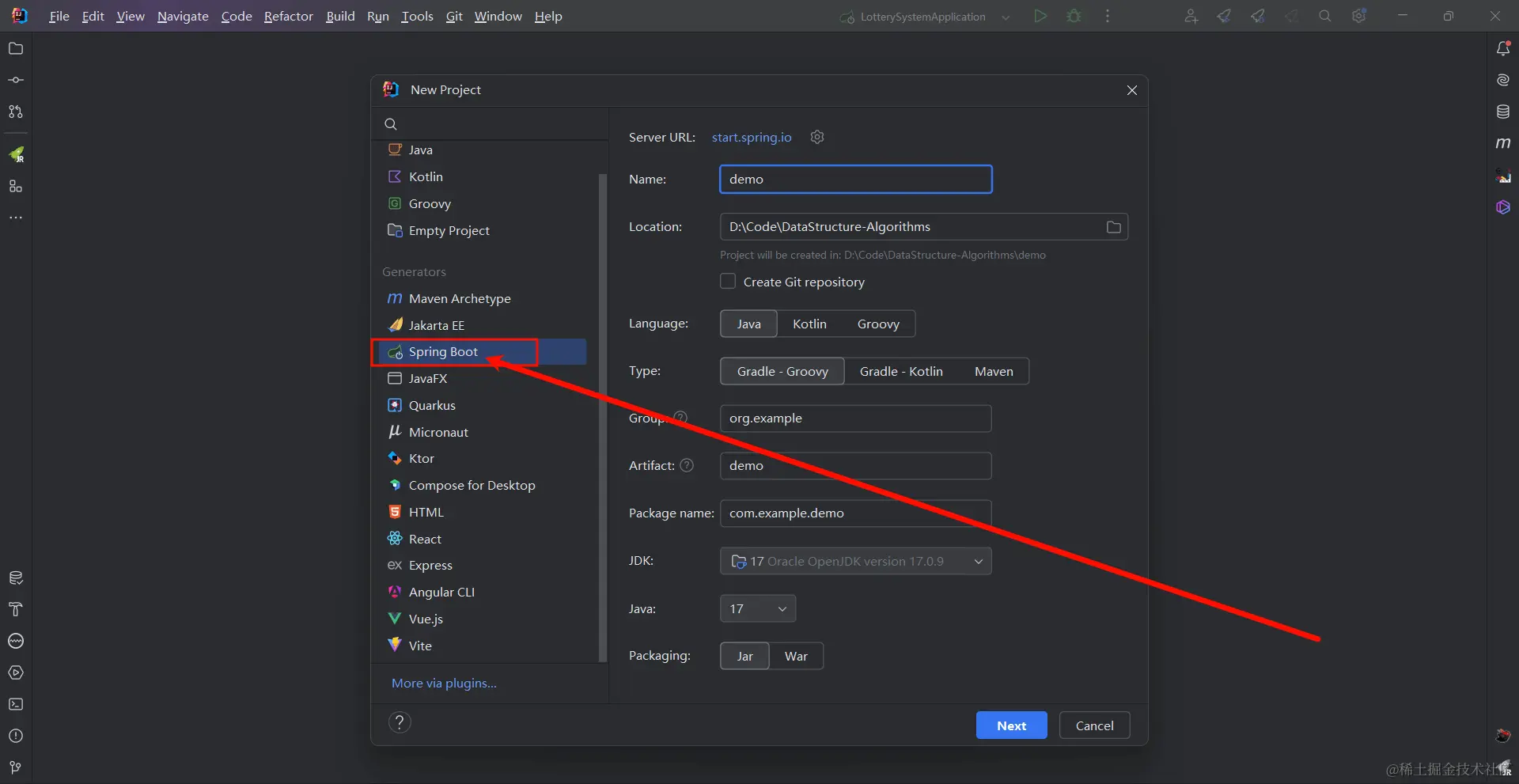Open the Refactor menu
This screenshot has width=1519, height=784.
coord(289,16)
